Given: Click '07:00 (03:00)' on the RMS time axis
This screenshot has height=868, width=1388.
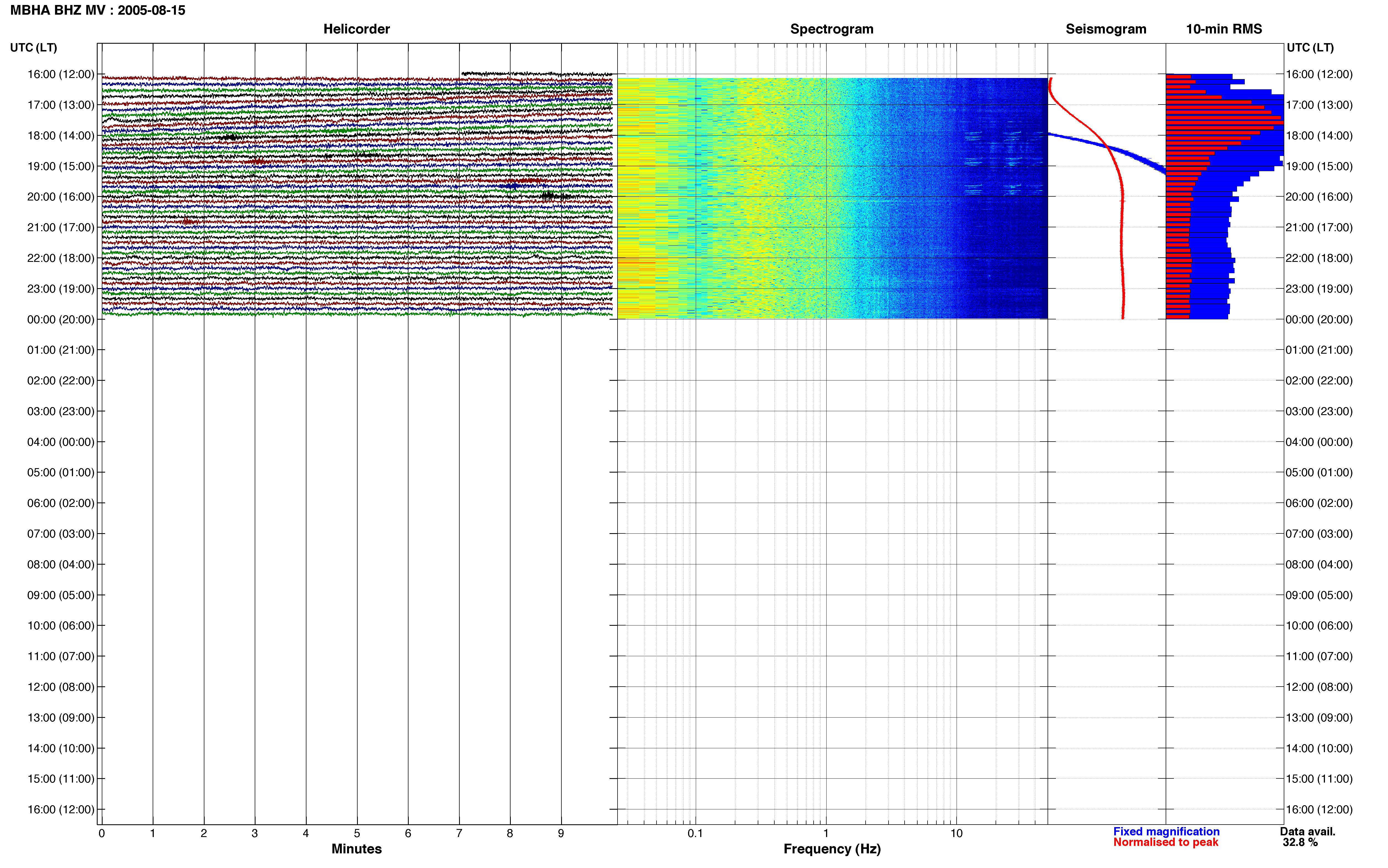Looking at the screenshot, I should 1319,534.
